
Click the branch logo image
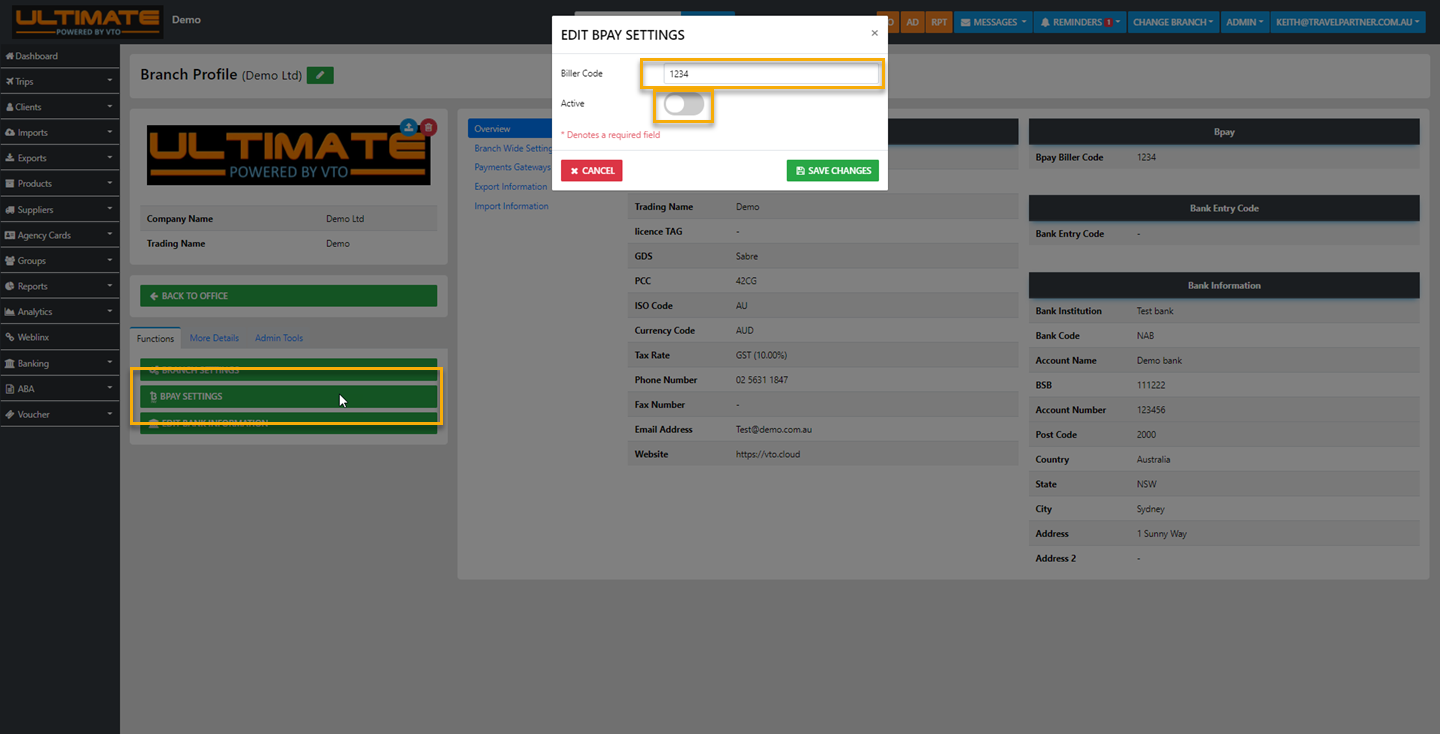point(289,156)
